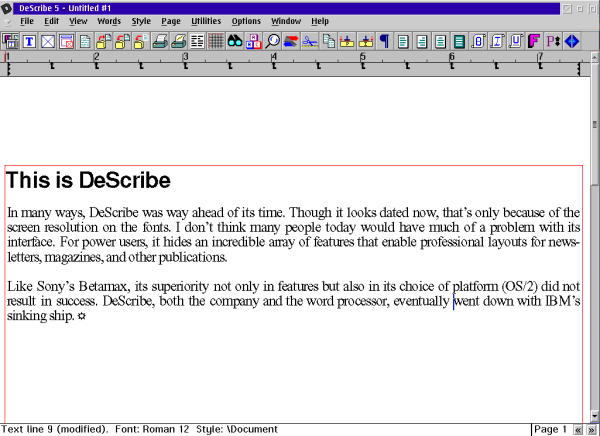Viewport: 600px width, 436px height.
Task: Click the magnifying glass zoom icon
Action: pos(272,41)
